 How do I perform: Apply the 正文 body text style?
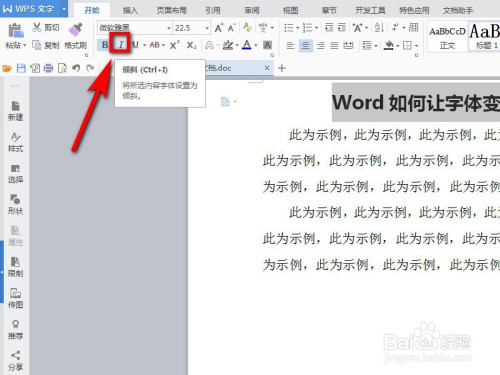coord(447,37)
